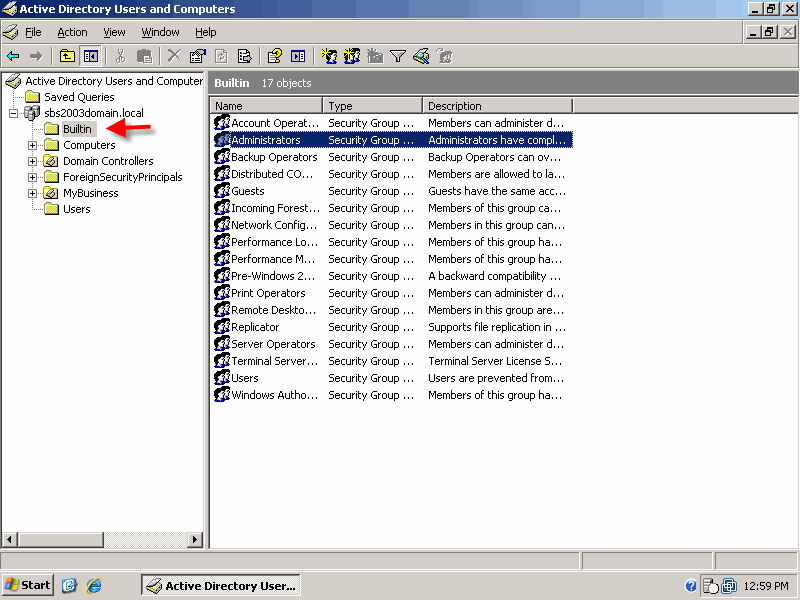Create a new group with toolbar icon

[352, 56]
